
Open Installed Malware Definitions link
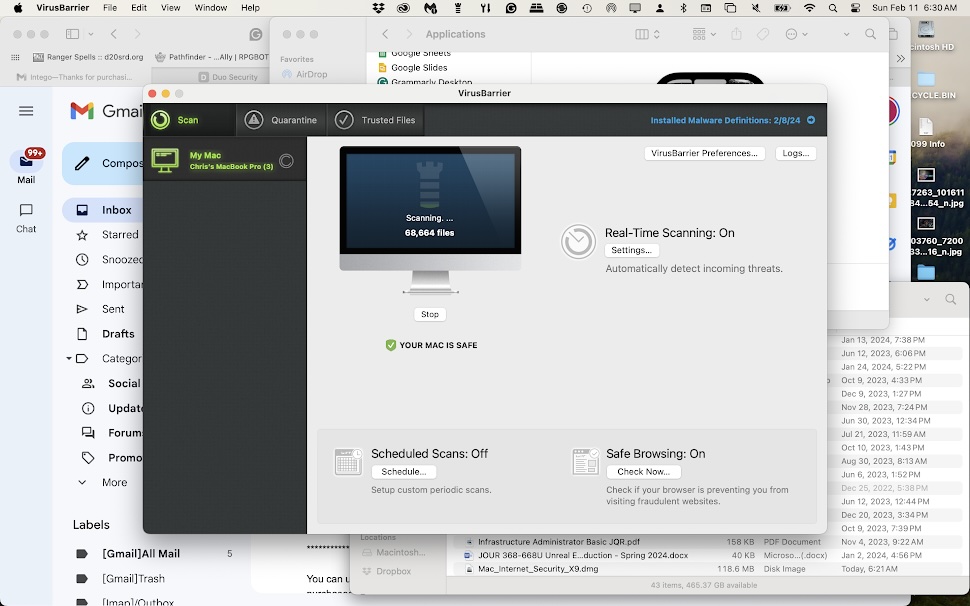pos(725,120)
